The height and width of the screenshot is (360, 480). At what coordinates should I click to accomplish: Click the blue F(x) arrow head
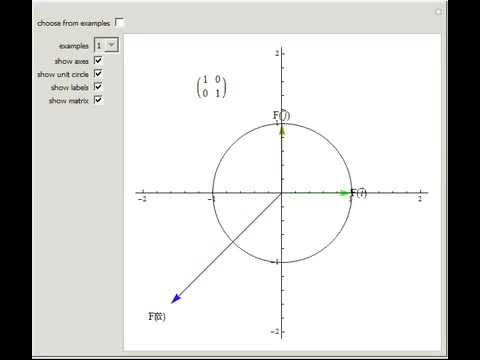click(x=176, y=298)
